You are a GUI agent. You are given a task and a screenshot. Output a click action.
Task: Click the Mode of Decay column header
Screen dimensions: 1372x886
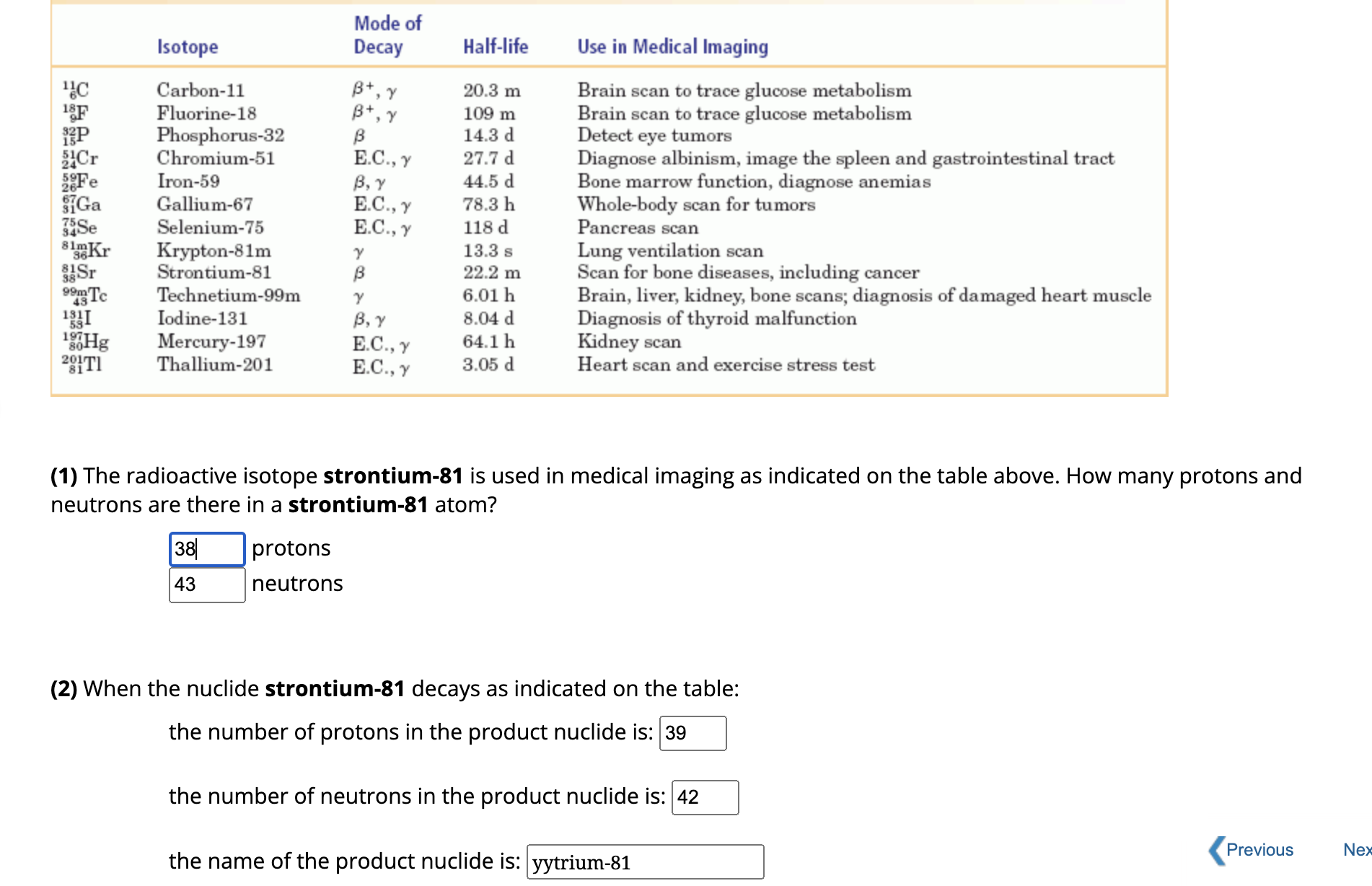pyautogui.click(x=387, y=34)
